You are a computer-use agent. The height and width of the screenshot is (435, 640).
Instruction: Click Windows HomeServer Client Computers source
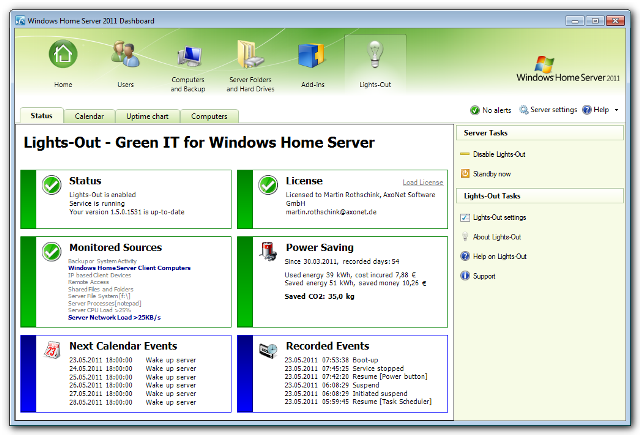click(129, 268)
